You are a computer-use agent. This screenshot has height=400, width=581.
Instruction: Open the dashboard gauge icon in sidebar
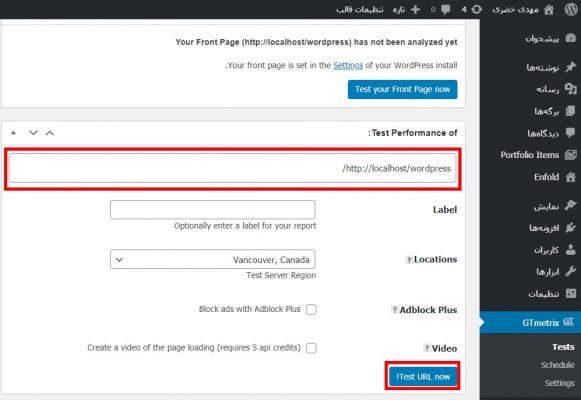point(571,38)
